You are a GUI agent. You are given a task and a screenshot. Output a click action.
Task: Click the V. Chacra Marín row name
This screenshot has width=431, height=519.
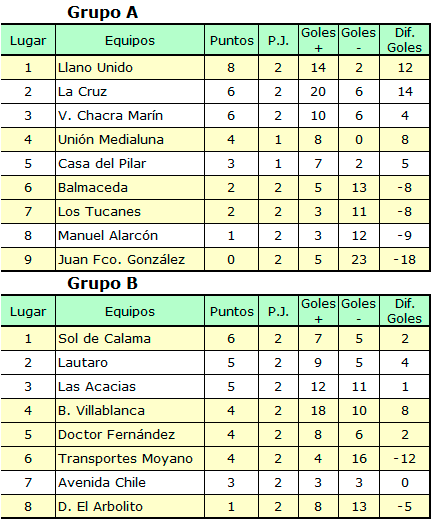tap(110, 116)
